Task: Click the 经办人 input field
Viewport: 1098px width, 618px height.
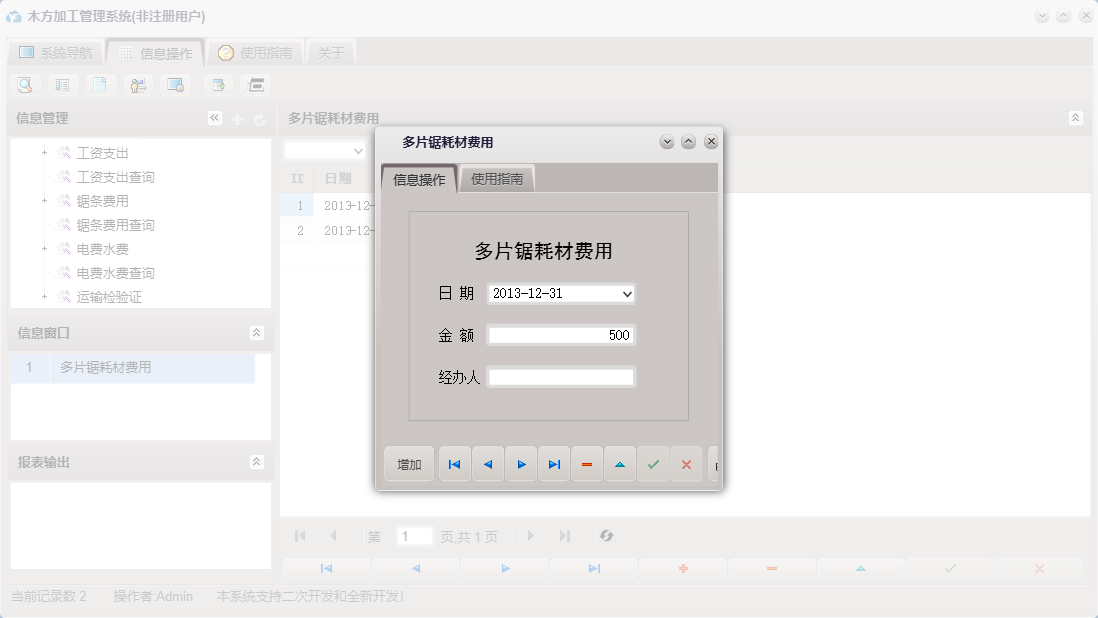Action: (x=561, y=377)
